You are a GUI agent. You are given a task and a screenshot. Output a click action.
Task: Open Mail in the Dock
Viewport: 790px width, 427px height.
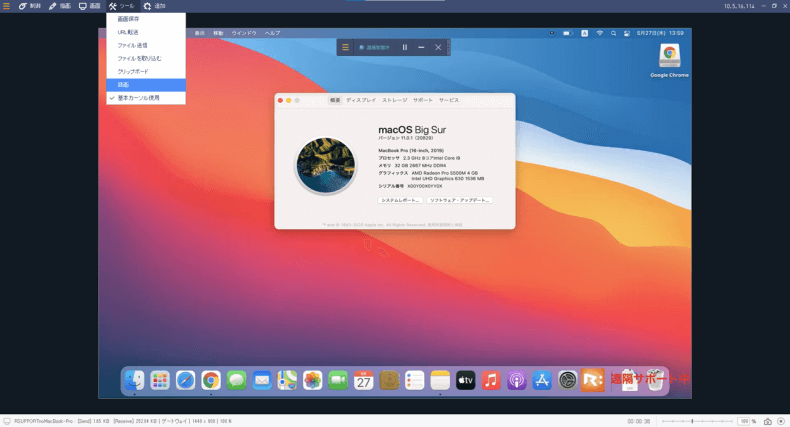click(x=262, y=381)
